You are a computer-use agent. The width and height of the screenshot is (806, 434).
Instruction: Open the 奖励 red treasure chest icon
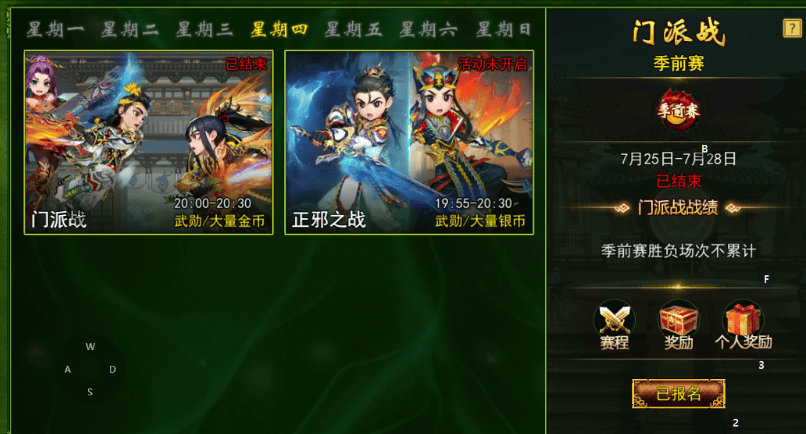coord(679,323)
